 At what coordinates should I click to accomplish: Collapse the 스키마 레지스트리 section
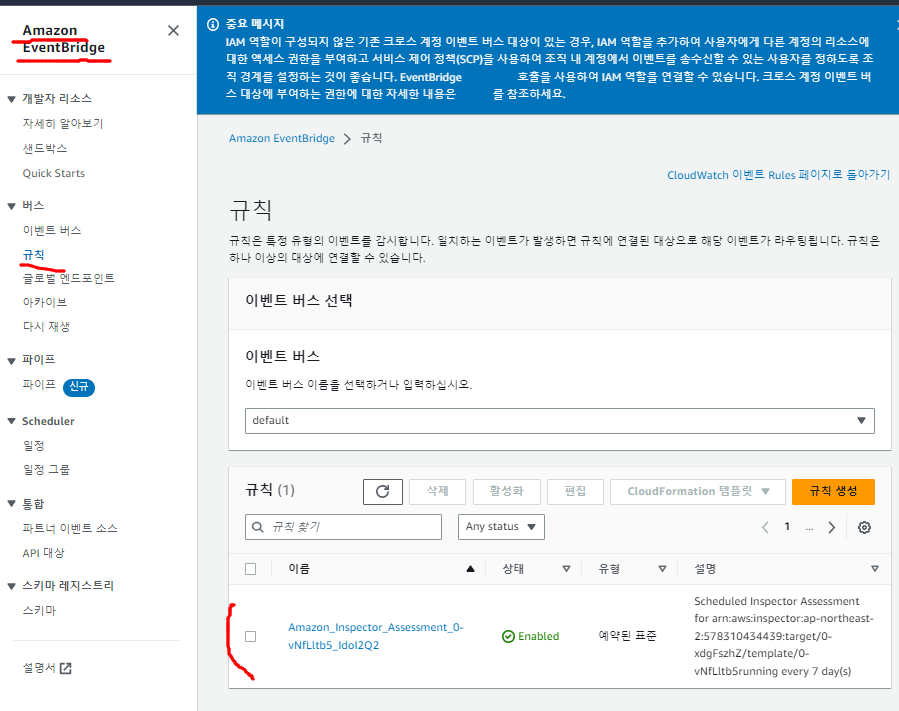click(x=11, y=586)
